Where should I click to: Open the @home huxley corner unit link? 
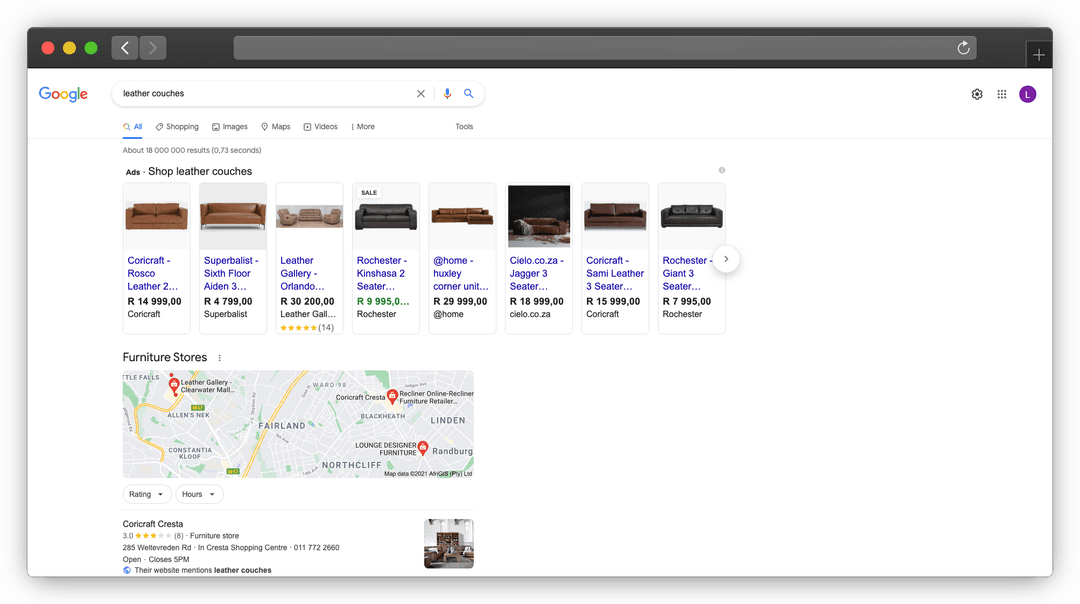[x=461, y=273]
